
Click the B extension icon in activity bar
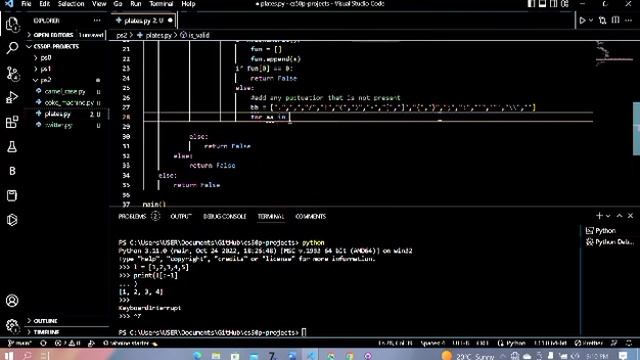(12, 171)
